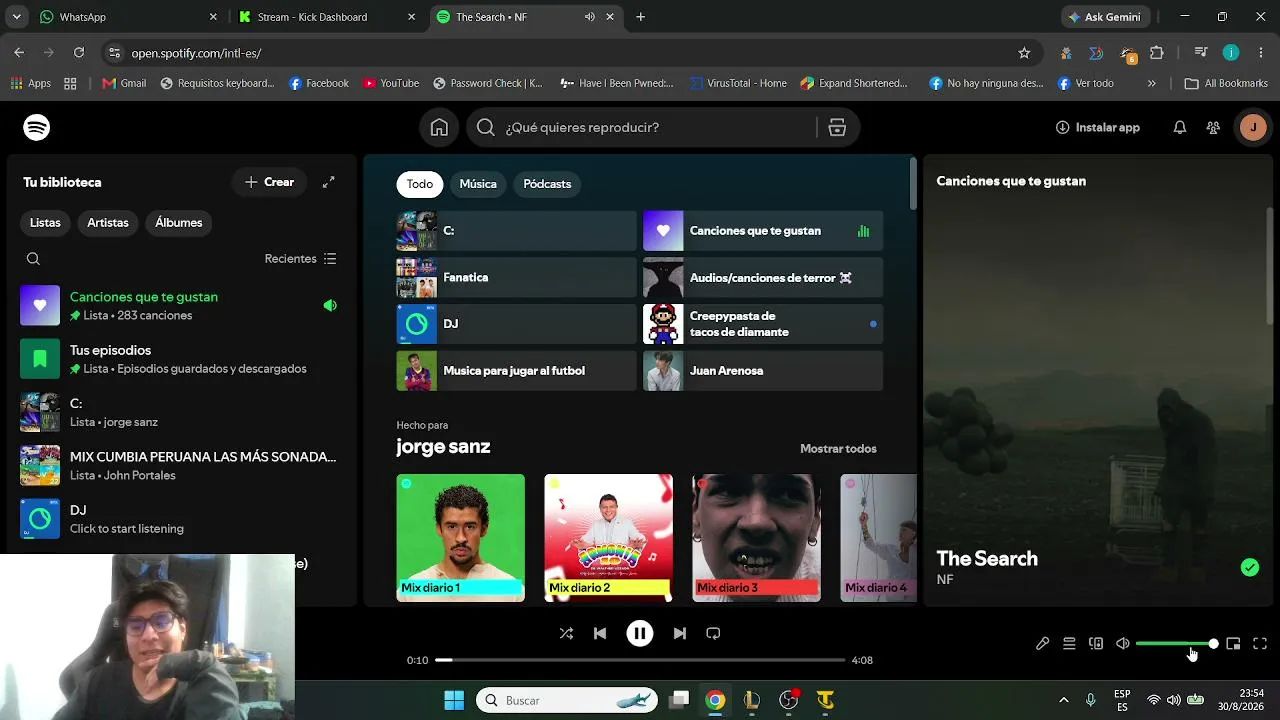Screen dimensions: 1280x720
Task: Click The Search song title
Action: click(x=987, y=559)
